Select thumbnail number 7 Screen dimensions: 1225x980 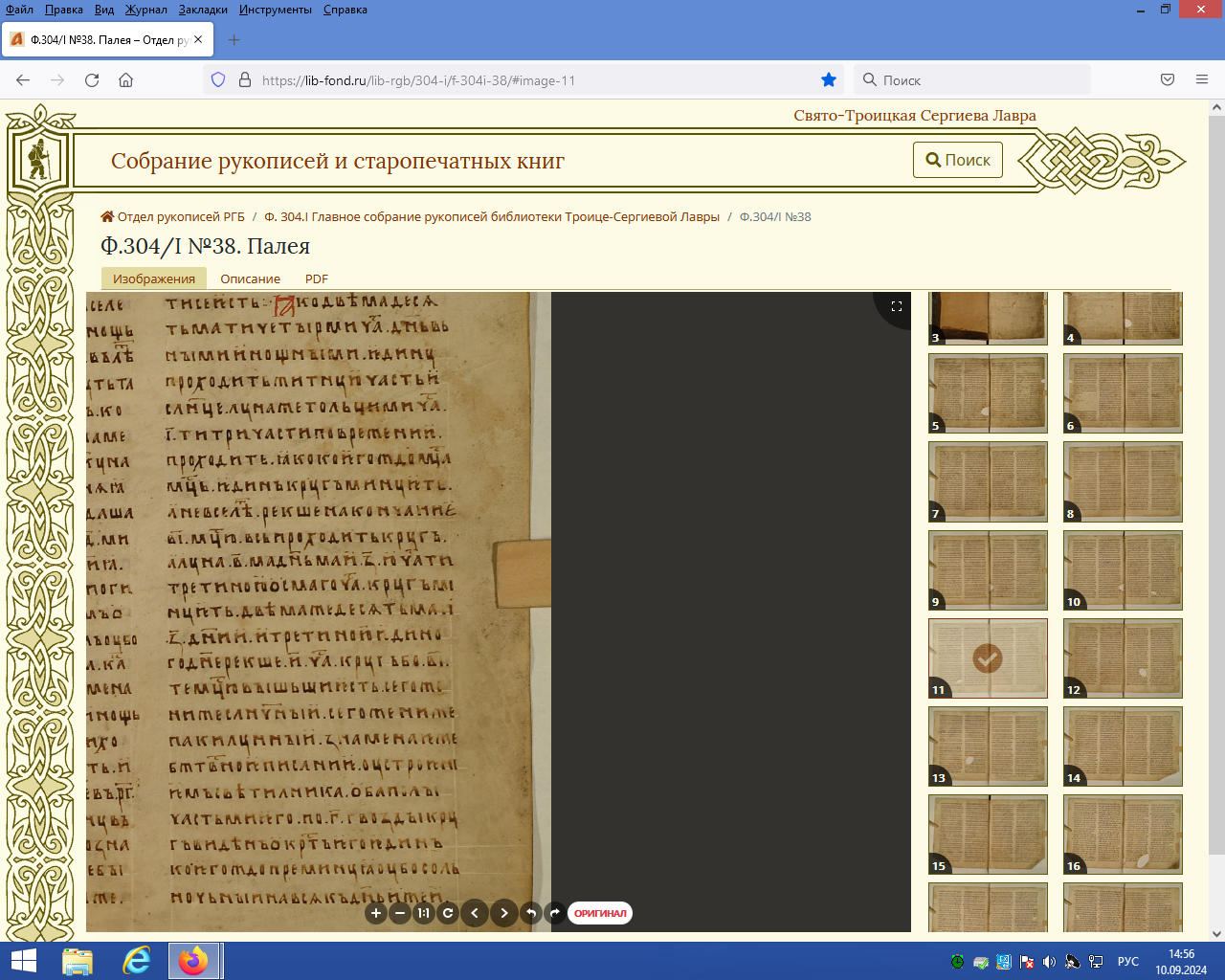[x=988, y=481]
